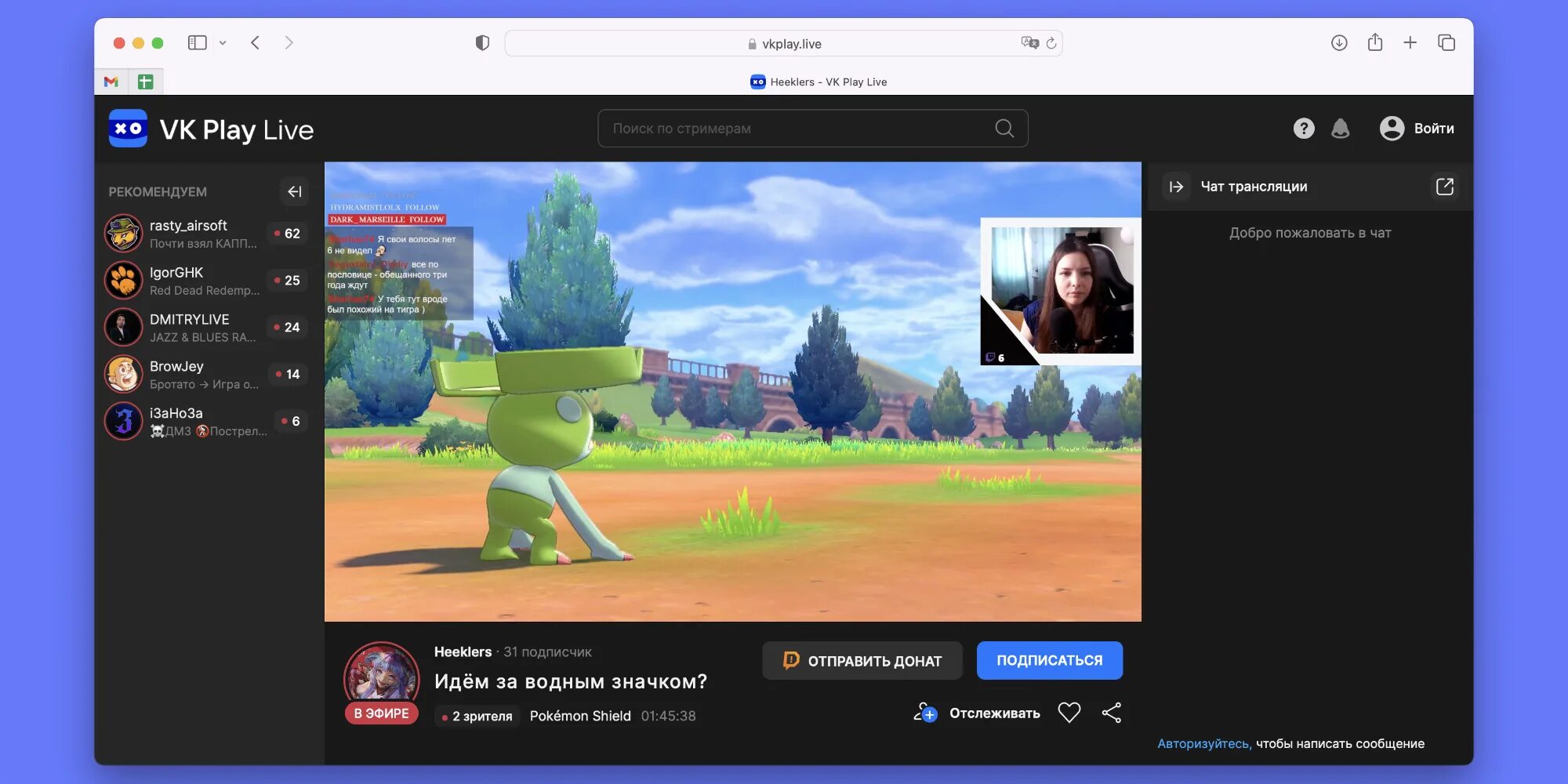
Task: Collapse the recommended streamers sidebar
Action: (x=295, y=191)
